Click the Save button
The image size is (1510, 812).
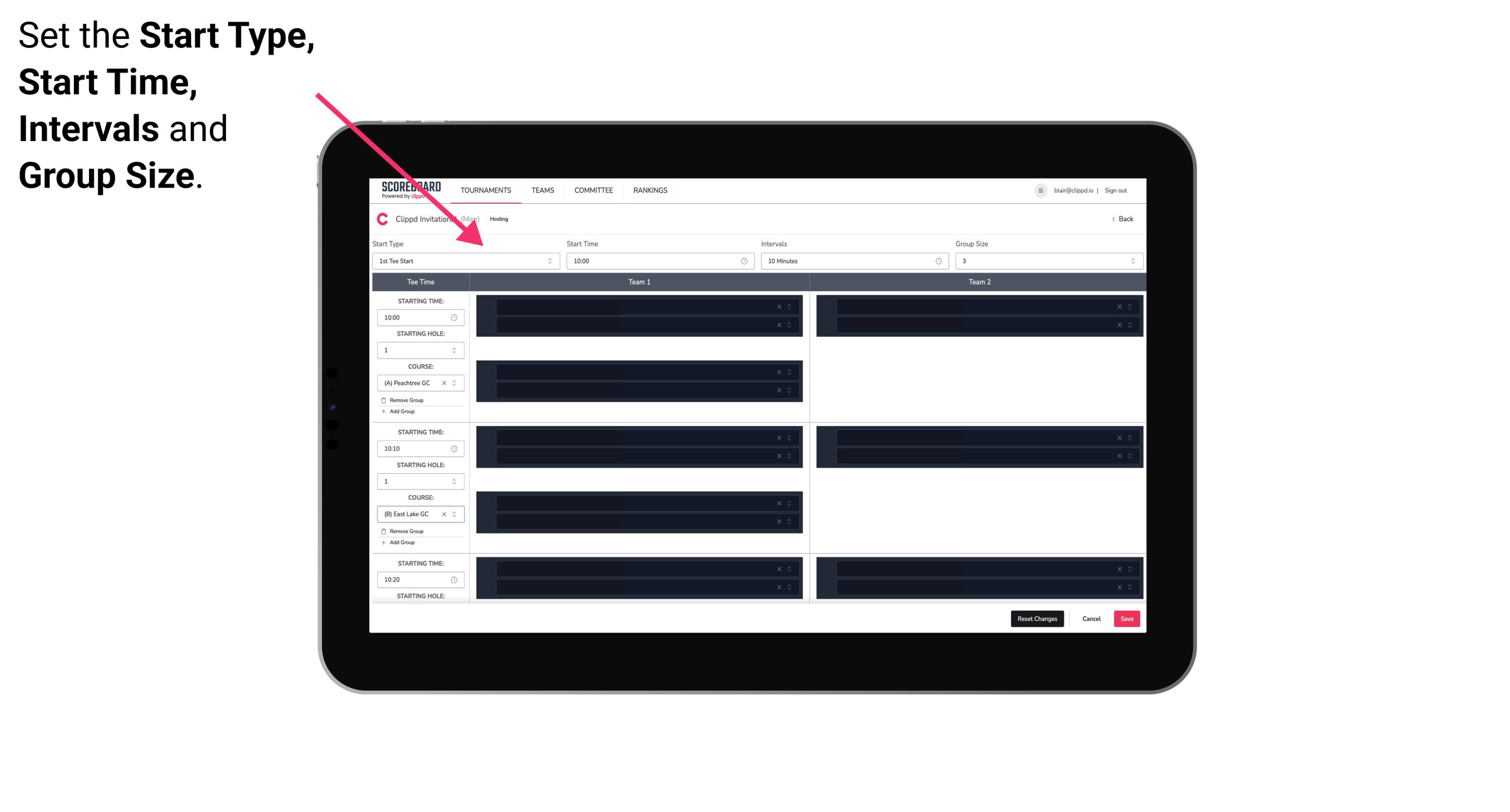coord(1127,618)
